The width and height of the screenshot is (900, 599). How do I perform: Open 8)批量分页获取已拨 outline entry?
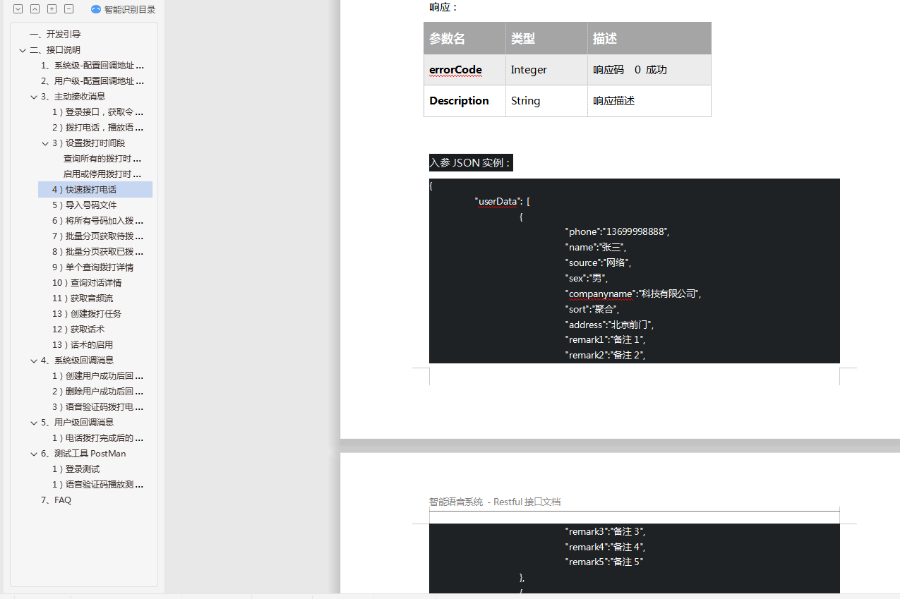click(x=98, y=251)
